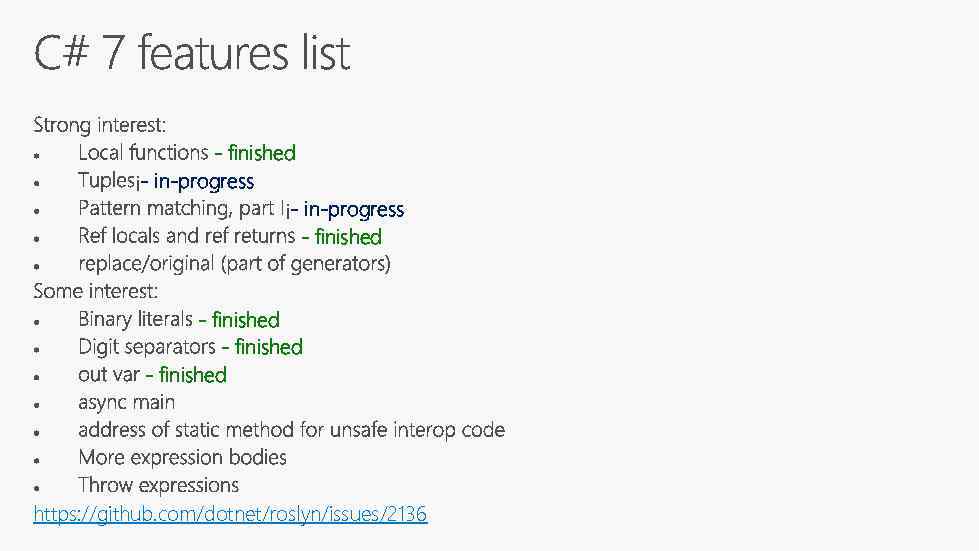The width and height of the screenshot is (979, 551).
Task: Click the "Some interest:" heading
Action: [95, 291]
